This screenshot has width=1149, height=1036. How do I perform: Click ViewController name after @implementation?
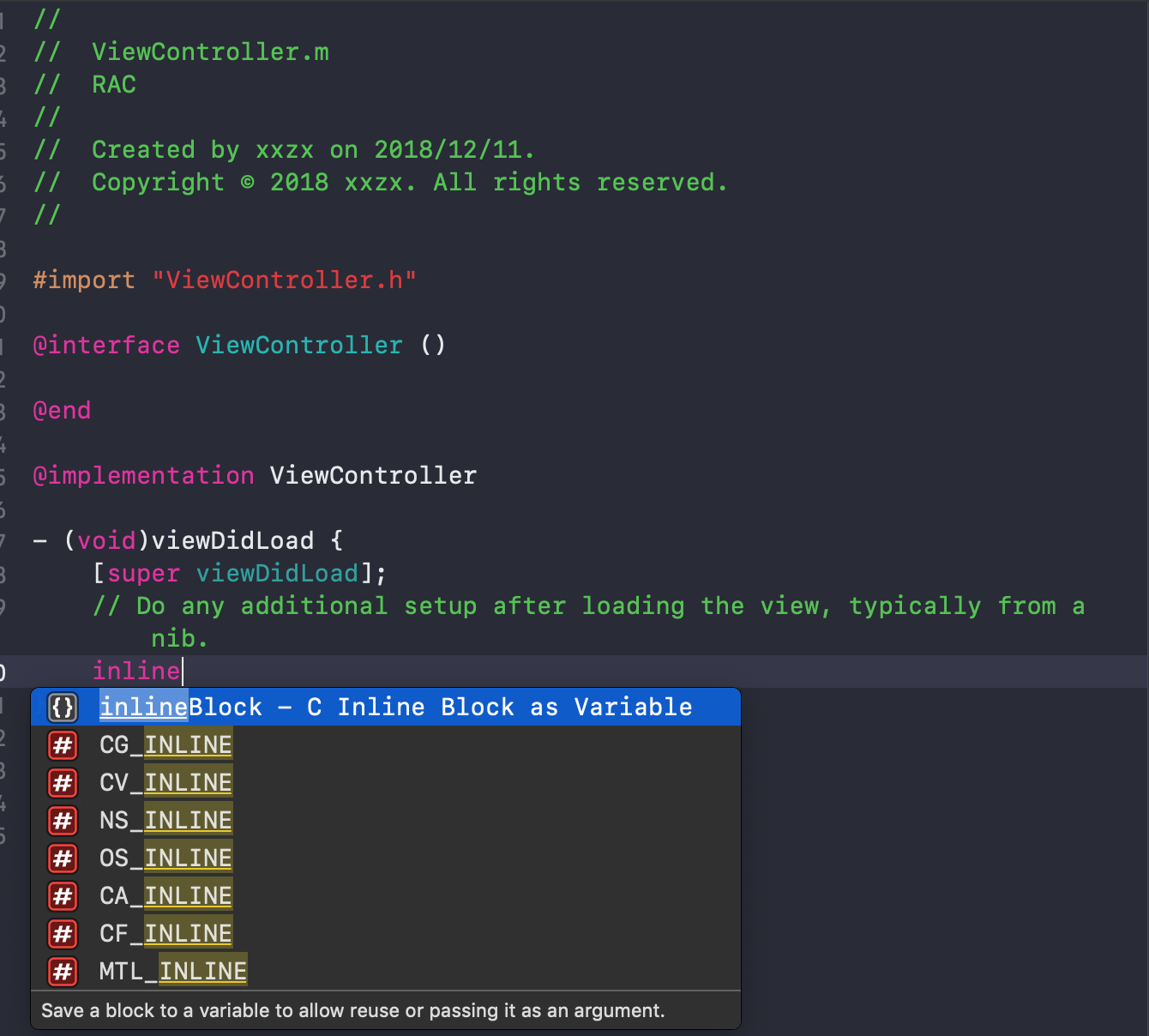click(x=373, y=475)
